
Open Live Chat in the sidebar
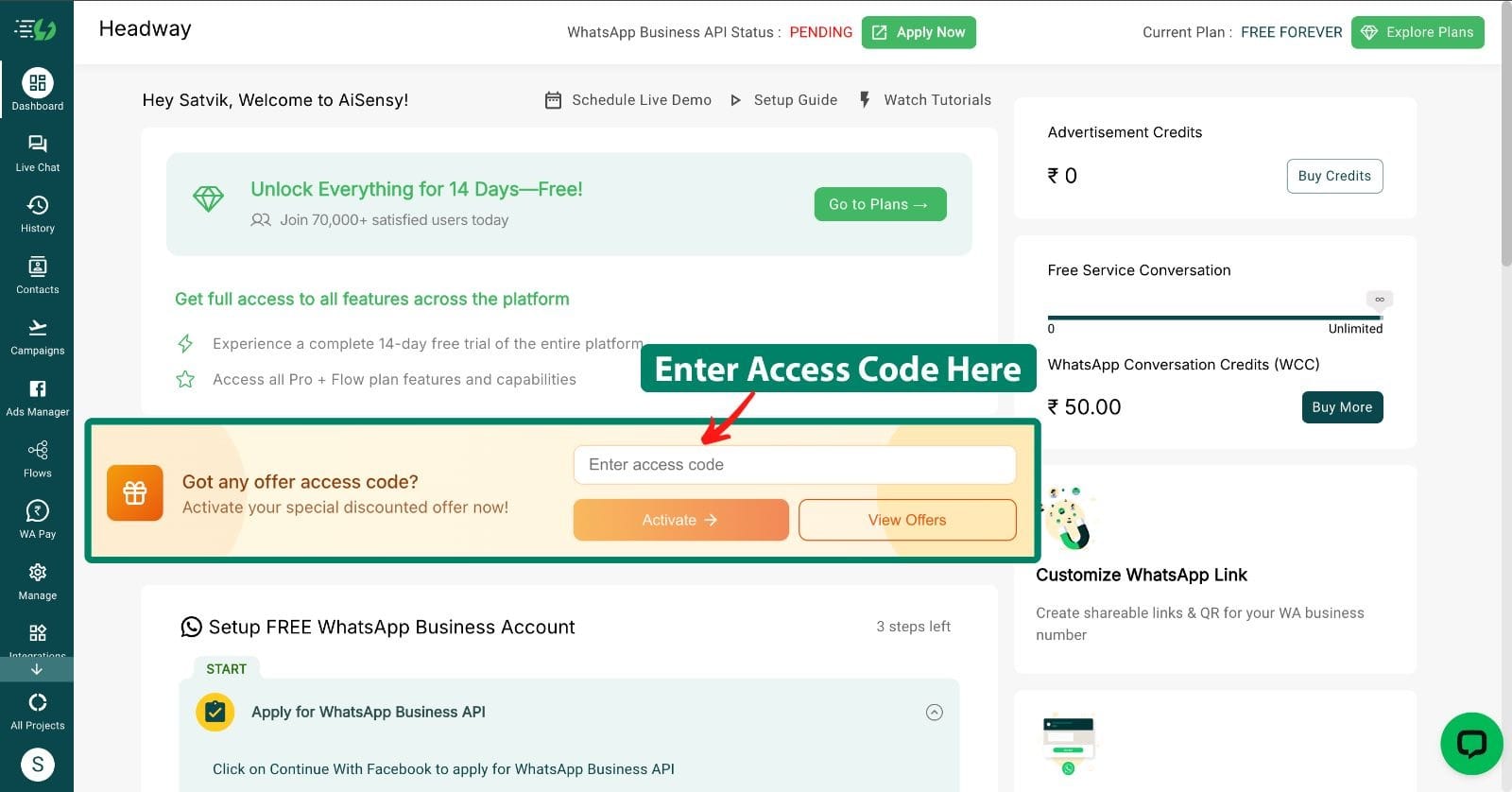[x=38, y=144]
